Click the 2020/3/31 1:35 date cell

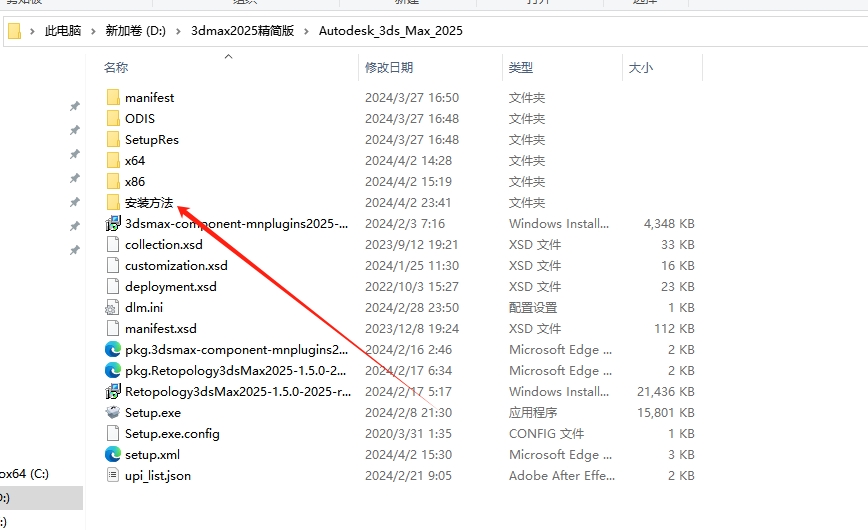tap(409, 434)
